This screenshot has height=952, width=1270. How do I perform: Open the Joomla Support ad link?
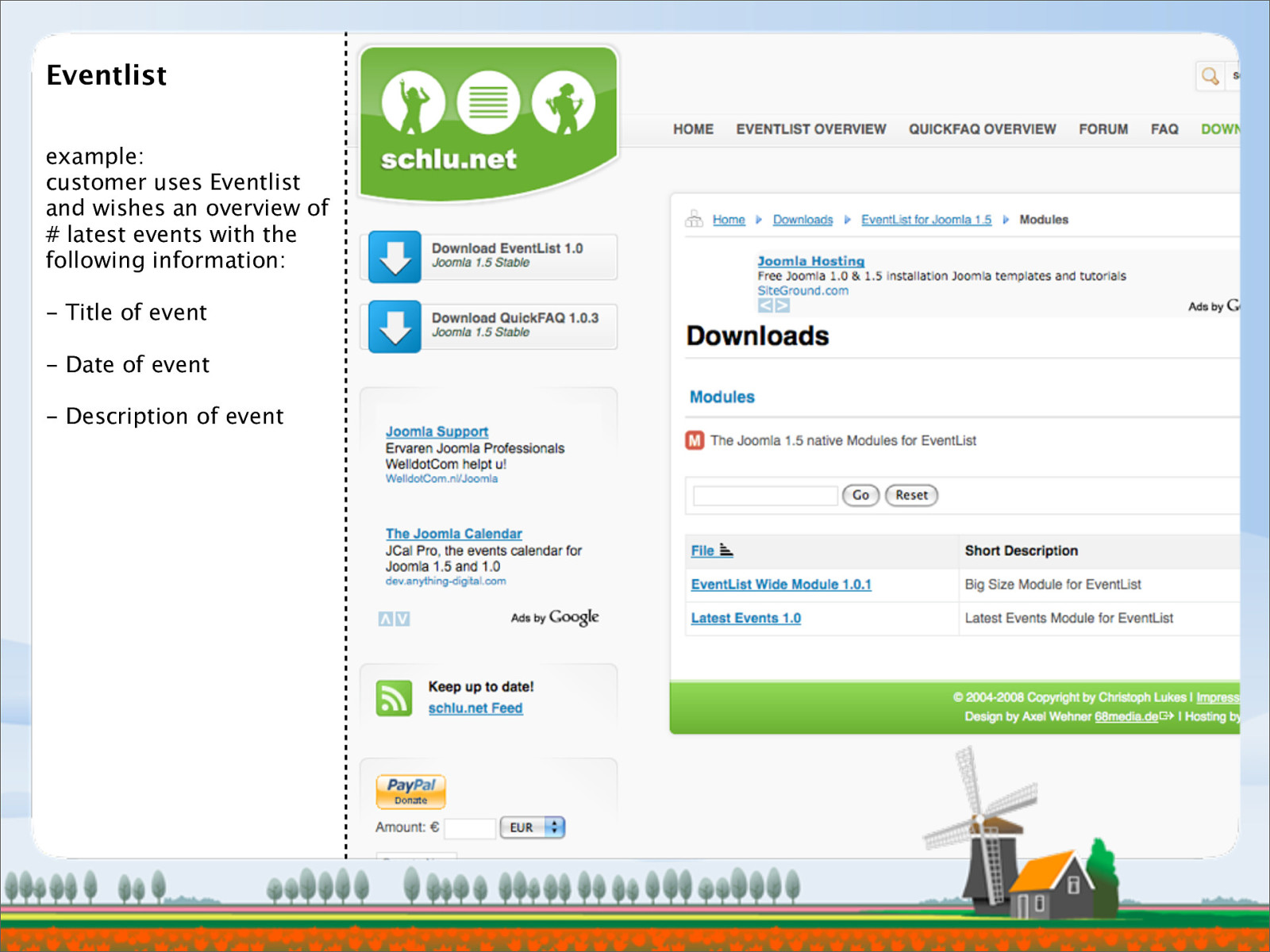437,432
